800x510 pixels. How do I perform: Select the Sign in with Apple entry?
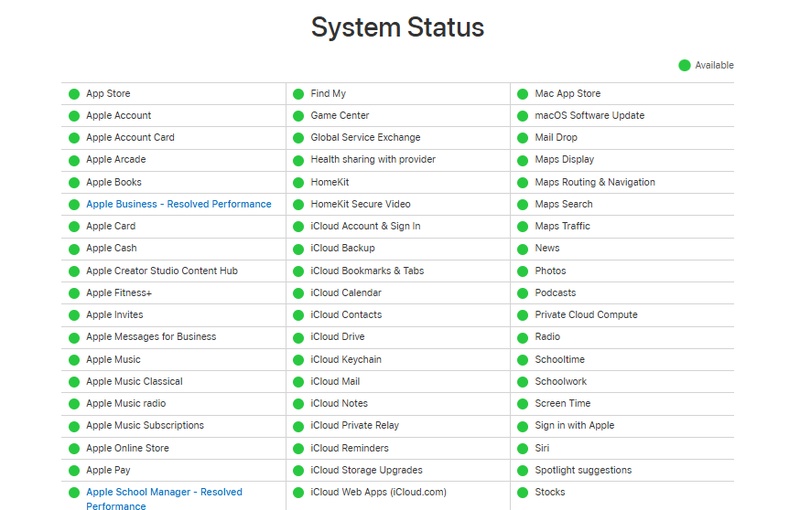[574, 425]
